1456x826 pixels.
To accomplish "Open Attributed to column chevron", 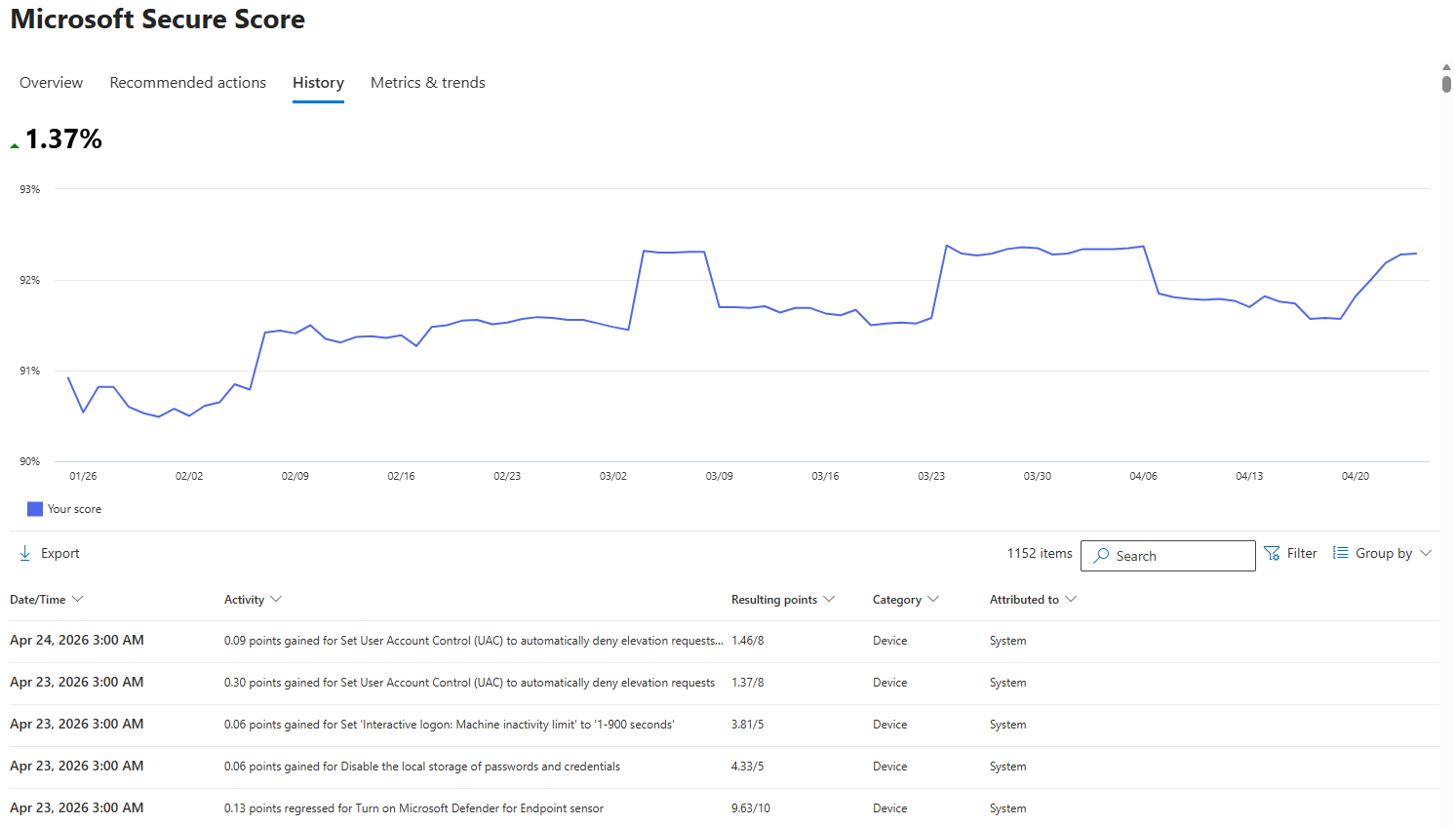I will (x=1071, y=599).
